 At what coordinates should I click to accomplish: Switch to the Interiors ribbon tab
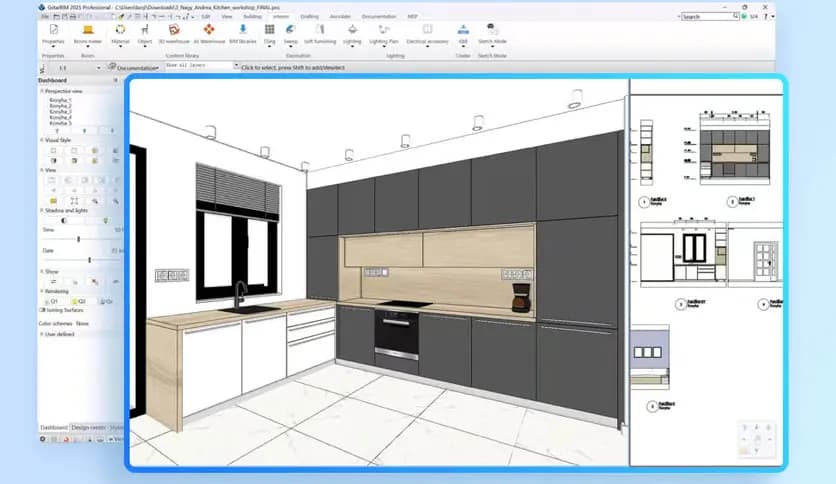coord(280,17)
